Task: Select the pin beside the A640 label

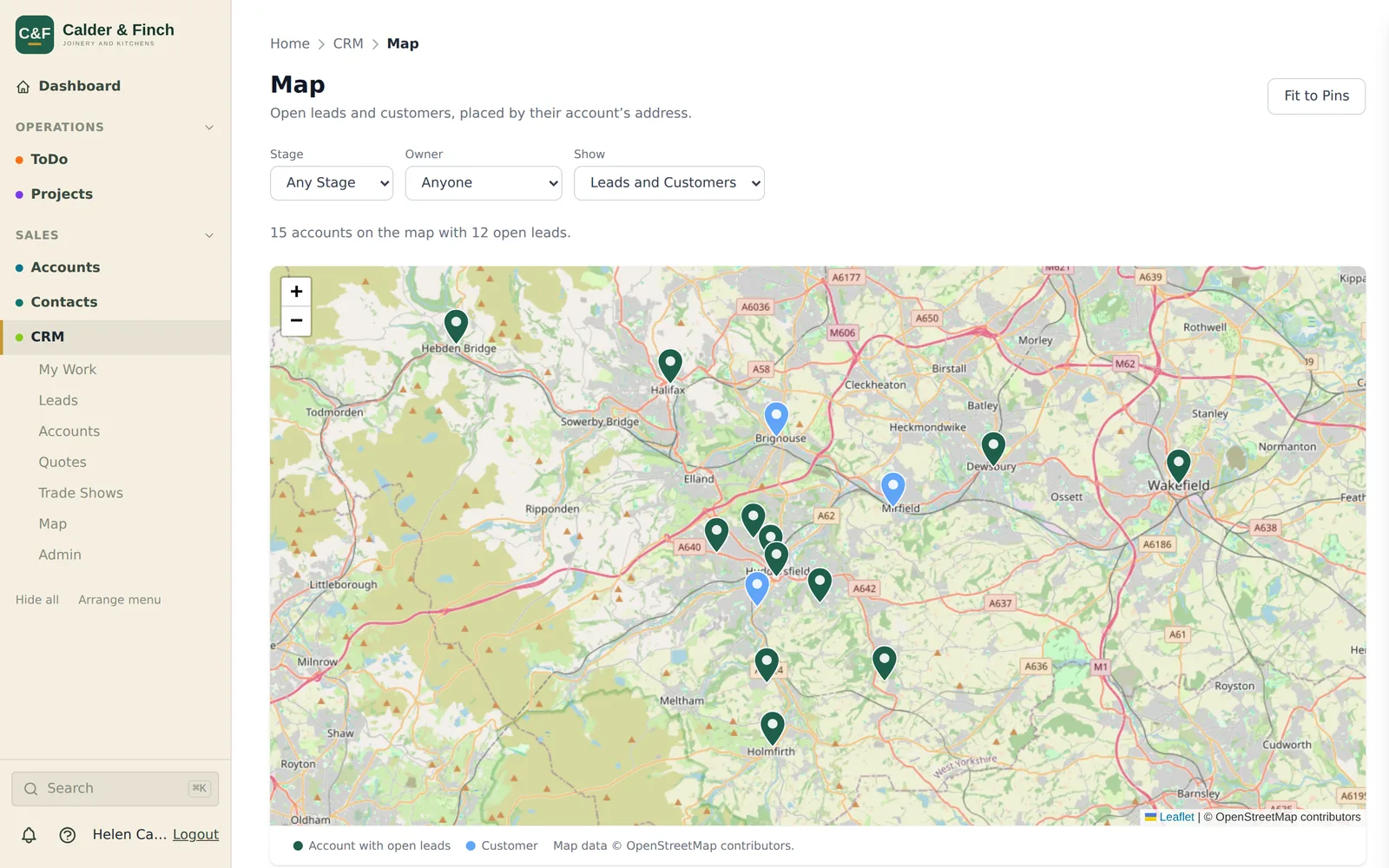Action: click(x=716, y=535)
